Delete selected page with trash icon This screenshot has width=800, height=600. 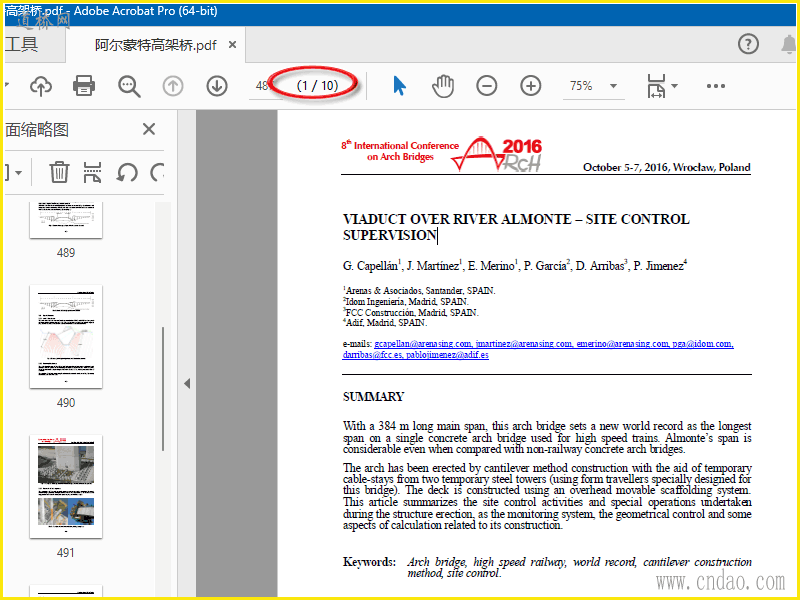point(60,172)
